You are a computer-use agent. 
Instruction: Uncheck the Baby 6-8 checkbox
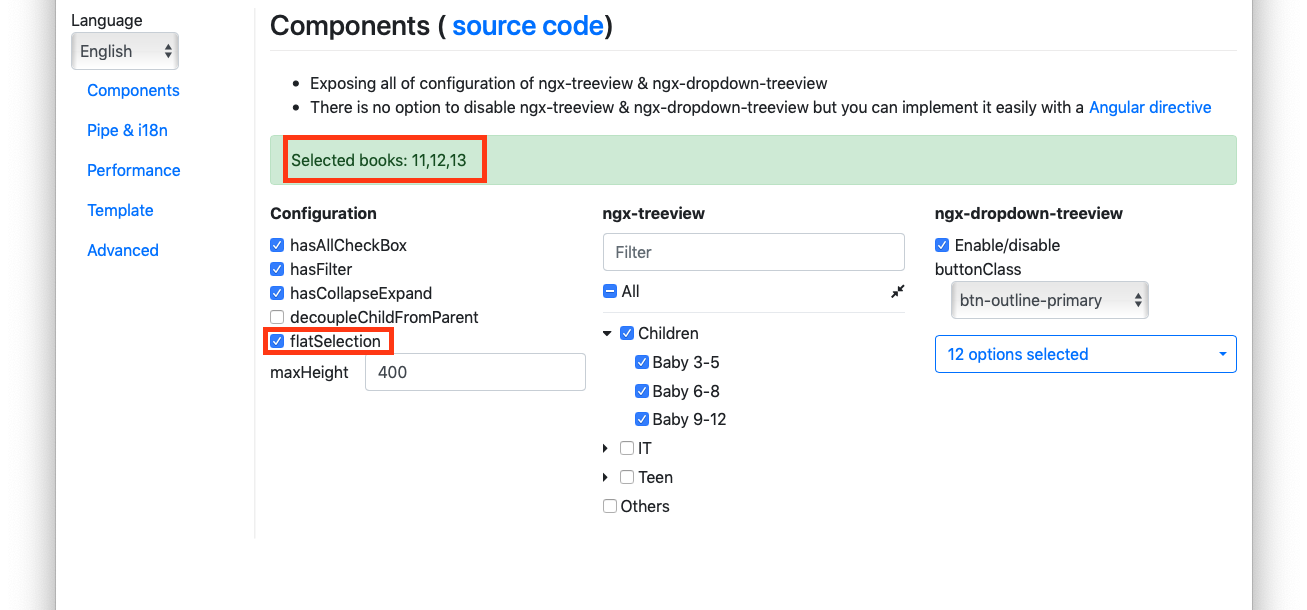tap(642, 391)
